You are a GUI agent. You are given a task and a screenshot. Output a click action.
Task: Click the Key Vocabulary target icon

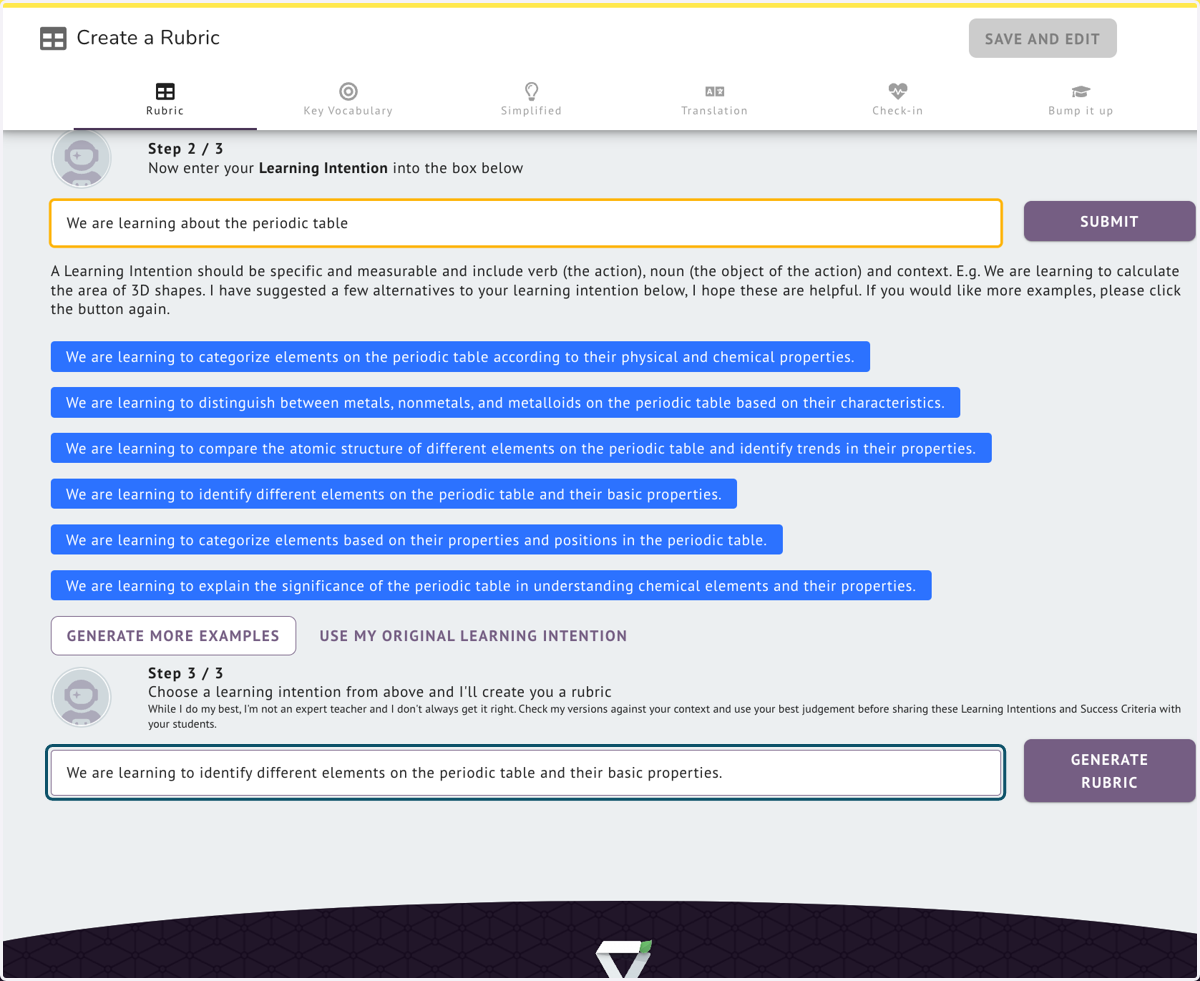348,91
